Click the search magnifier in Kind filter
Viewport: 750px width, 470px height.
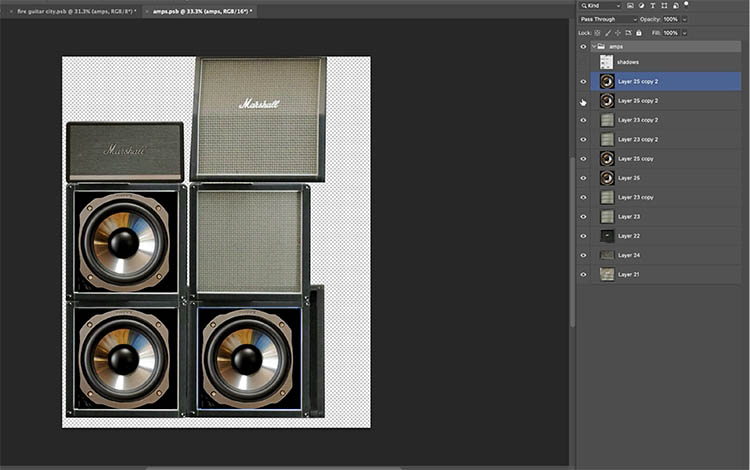tap(584, 6)
